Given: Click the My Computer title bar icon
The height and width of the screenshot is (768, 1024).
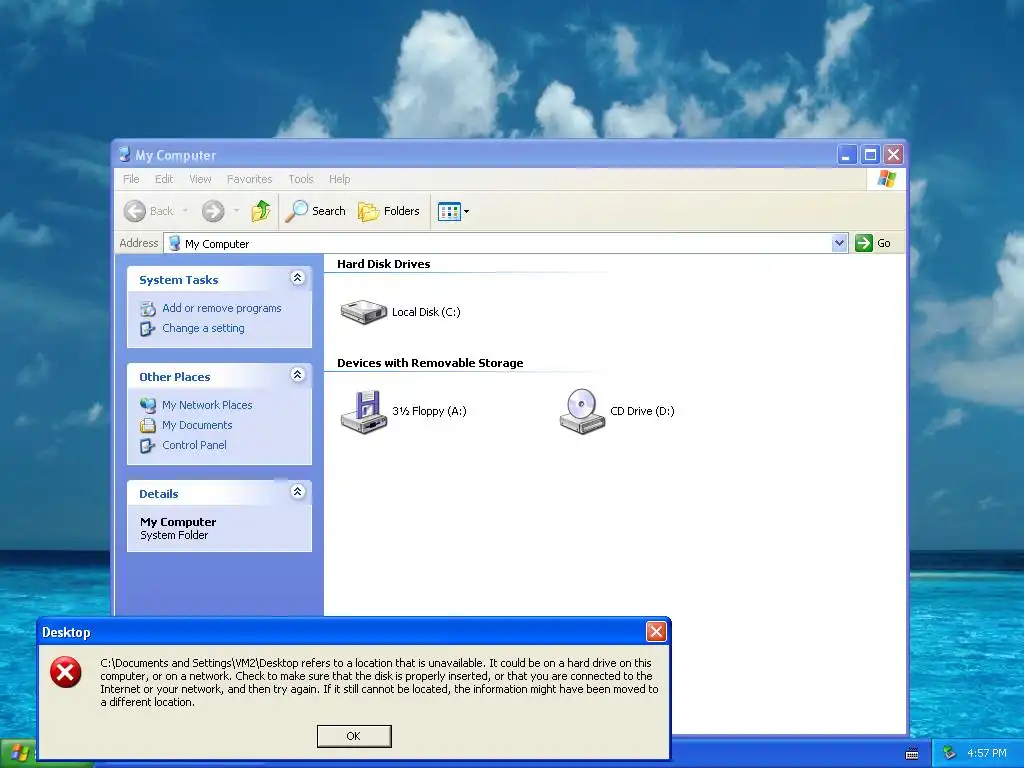Looking at the screenshot, I should coord(125,155).
